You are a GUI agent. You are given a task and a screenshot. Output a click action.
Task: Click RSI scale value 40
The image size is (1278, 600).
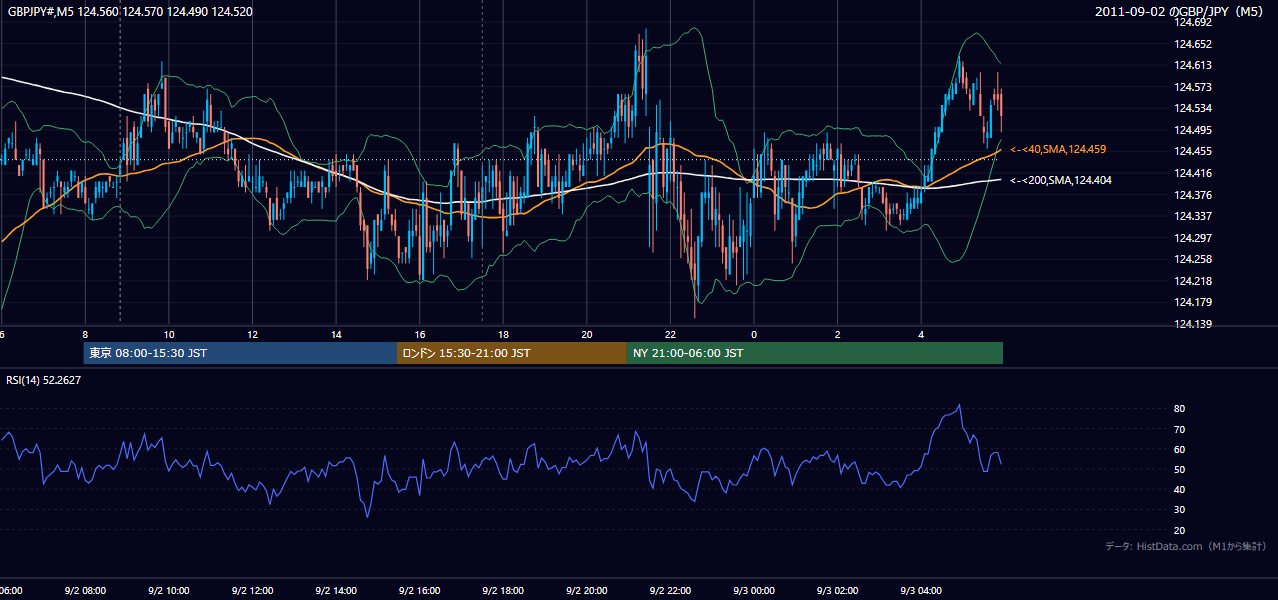point(1180,489)
